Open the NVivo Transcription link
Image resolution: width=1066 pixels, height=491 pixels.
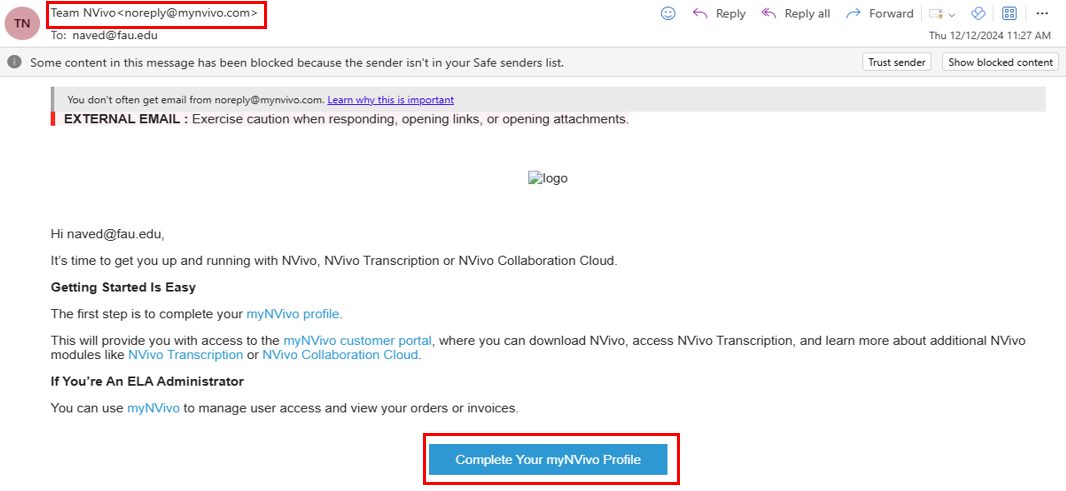(x=185, y=355)
